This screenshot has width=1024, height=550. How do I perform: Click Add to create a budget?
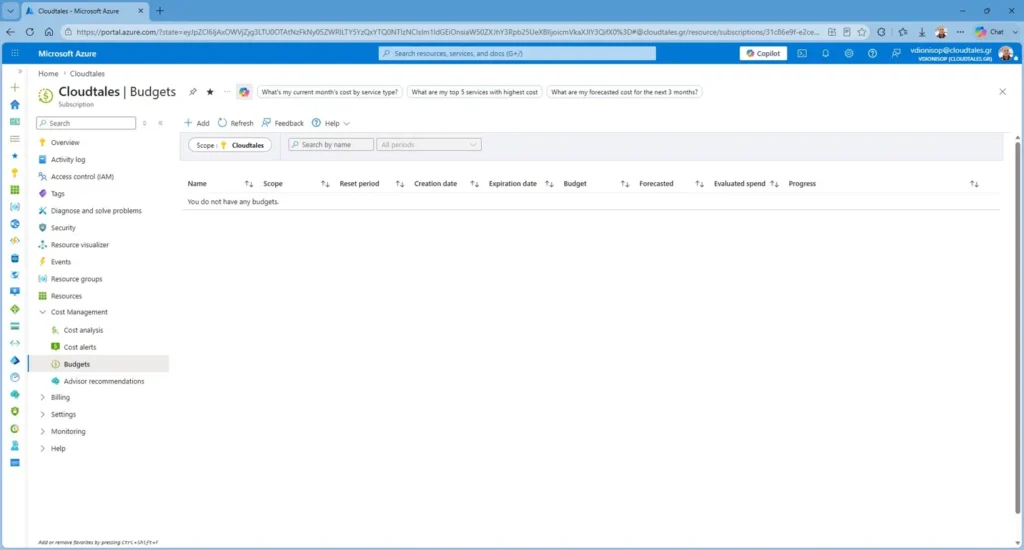[197, 123]
